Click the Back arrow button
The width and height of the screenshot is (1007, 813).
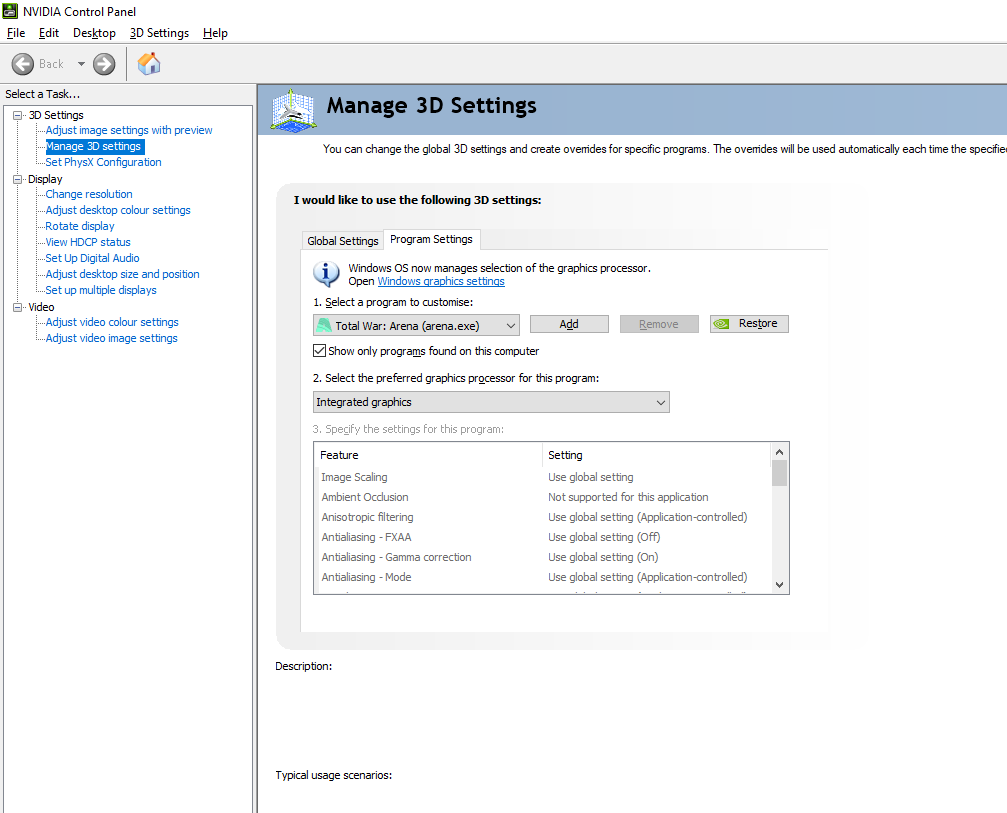[x=23, y=64]
